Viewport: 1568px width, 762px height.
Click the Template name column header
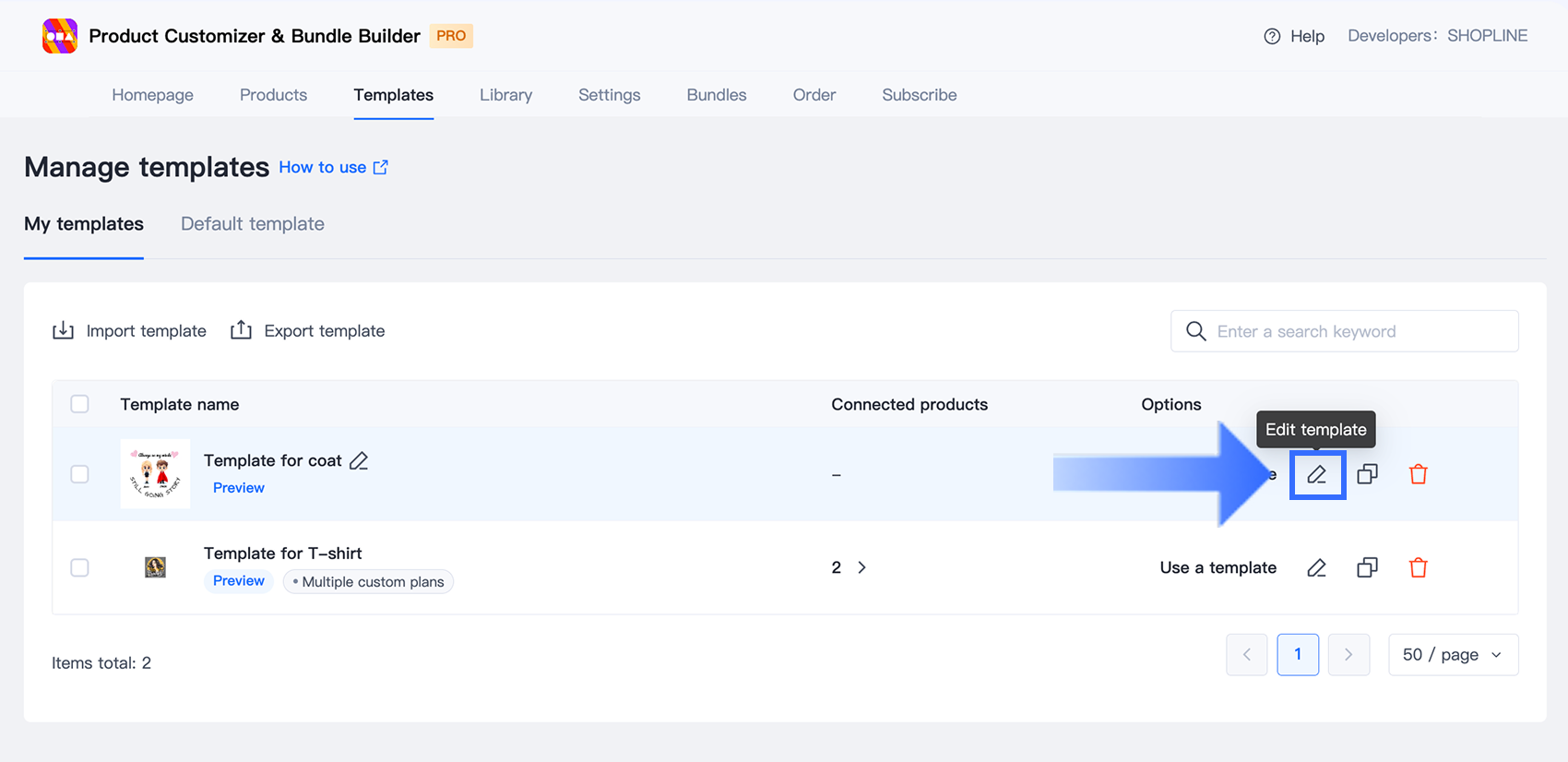(180, 404)
